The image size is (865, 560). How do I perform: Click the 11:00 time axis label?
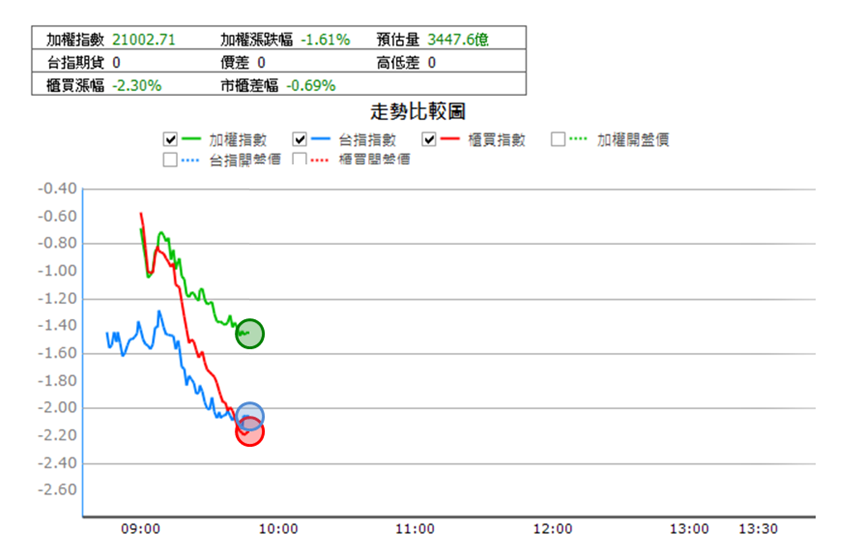tap(415, 529)
